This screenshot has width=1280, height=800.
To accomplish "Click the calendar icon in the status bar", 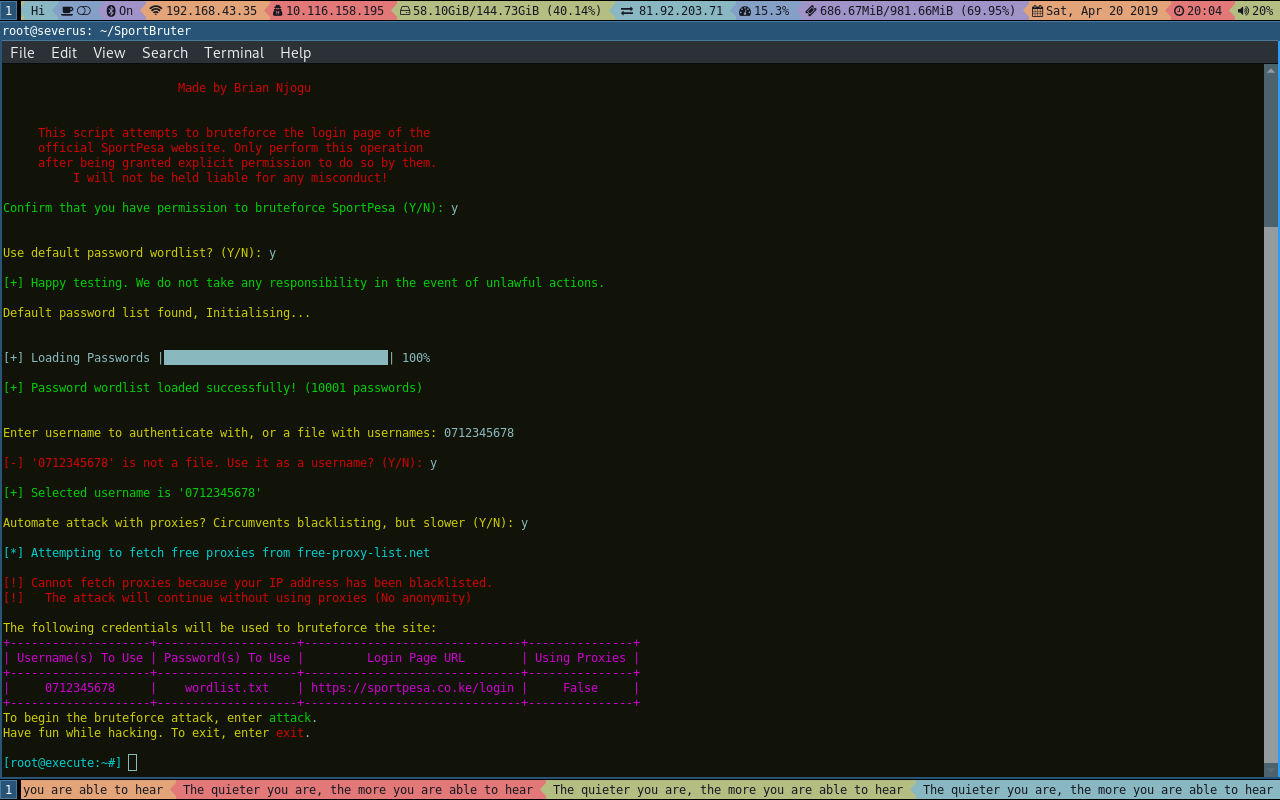I will (x=1037, y=10).
